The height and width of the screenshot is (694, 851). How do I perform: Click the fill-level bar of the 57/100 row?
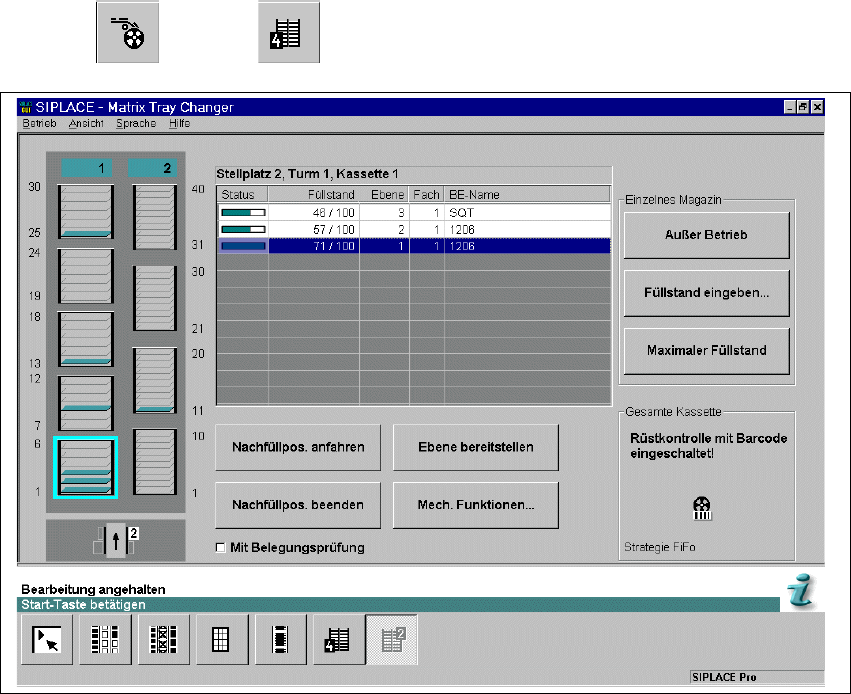[x=243, y=229]
